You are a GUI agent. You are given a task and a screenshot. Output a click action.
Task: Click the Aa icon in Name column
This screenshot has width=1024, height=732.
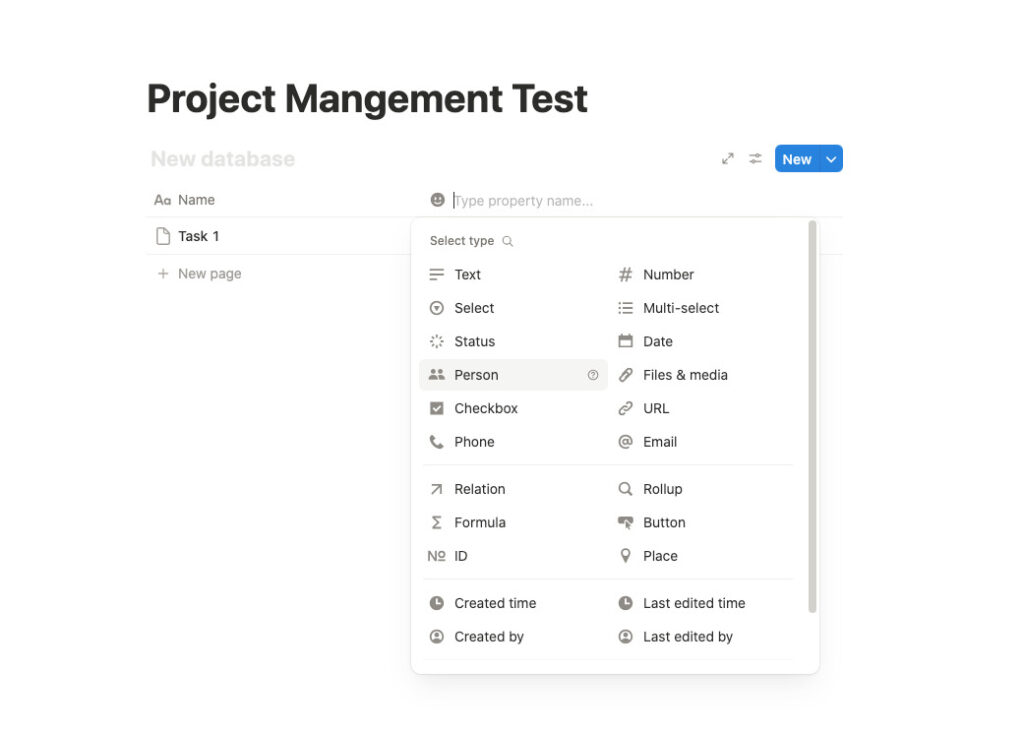[162, 200]
